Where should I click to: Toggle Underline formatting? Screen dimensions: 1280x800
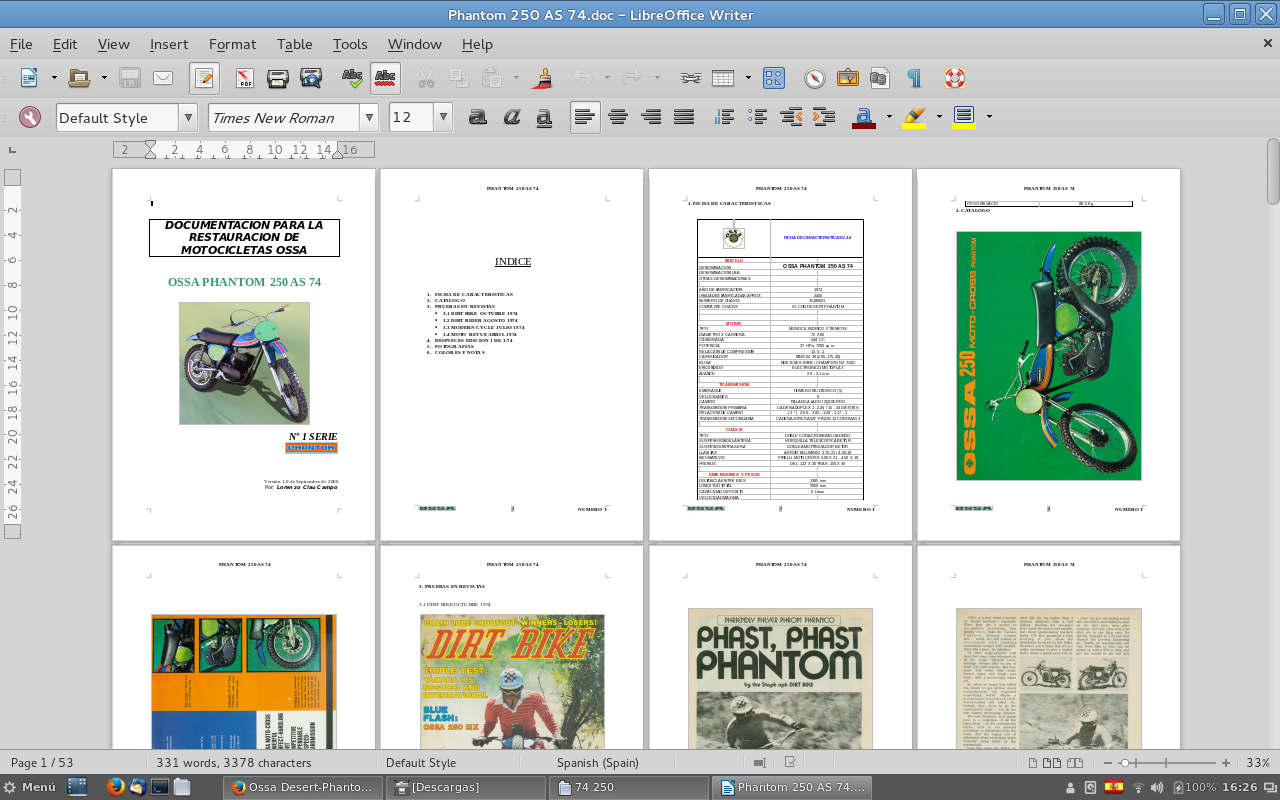[x=544, y=117]
